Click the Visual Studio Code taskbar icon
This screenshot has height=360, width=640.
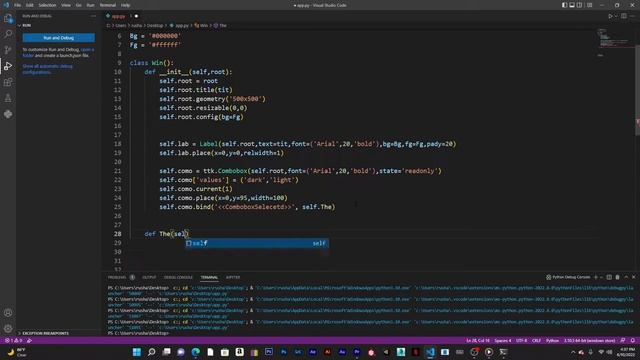tap(430, 352)
